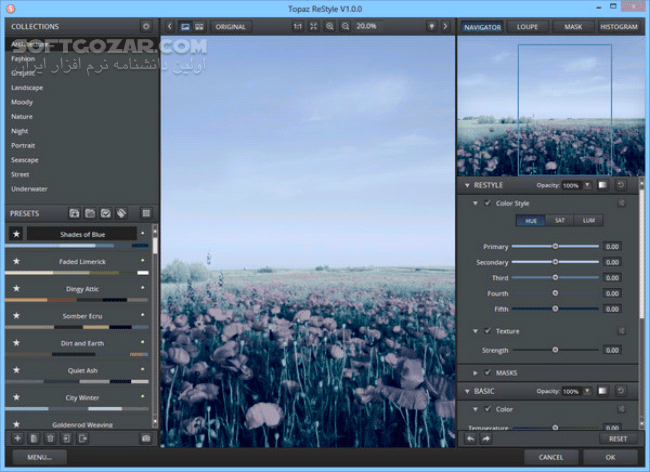The height and width of the screenshot is (472, 650).
Task: Collapse the right panel with the right arrow
Action: (445, 27)
